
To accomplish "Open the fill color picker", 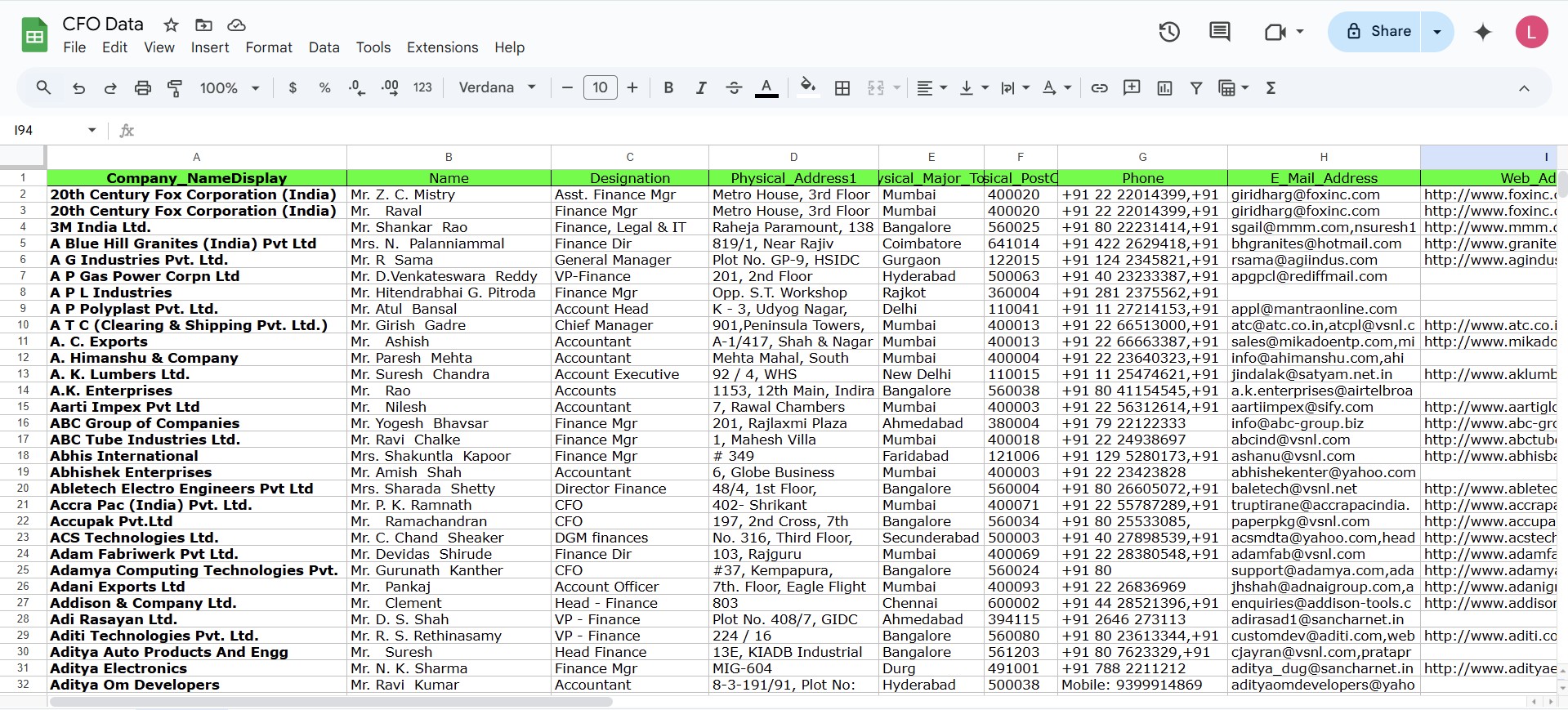I will pyautogui.click(x=808, y=87).
